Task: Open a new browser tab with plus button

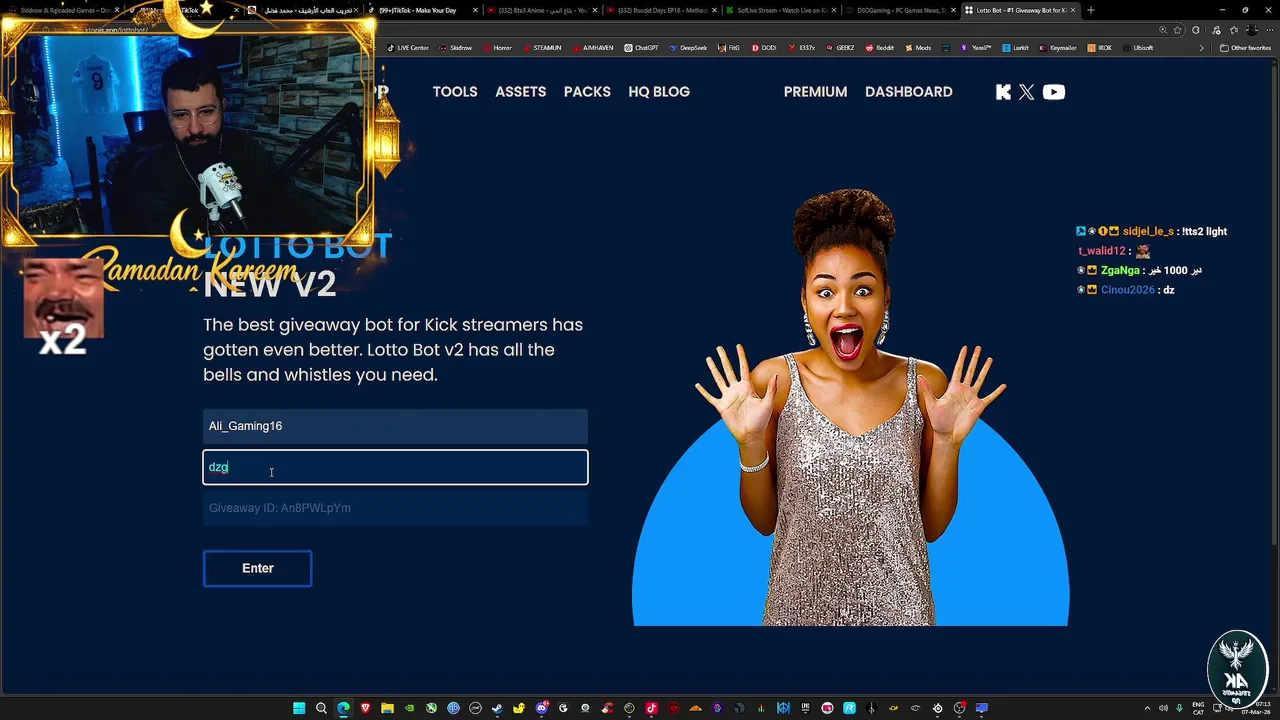Action: (x=1090, y=10)
